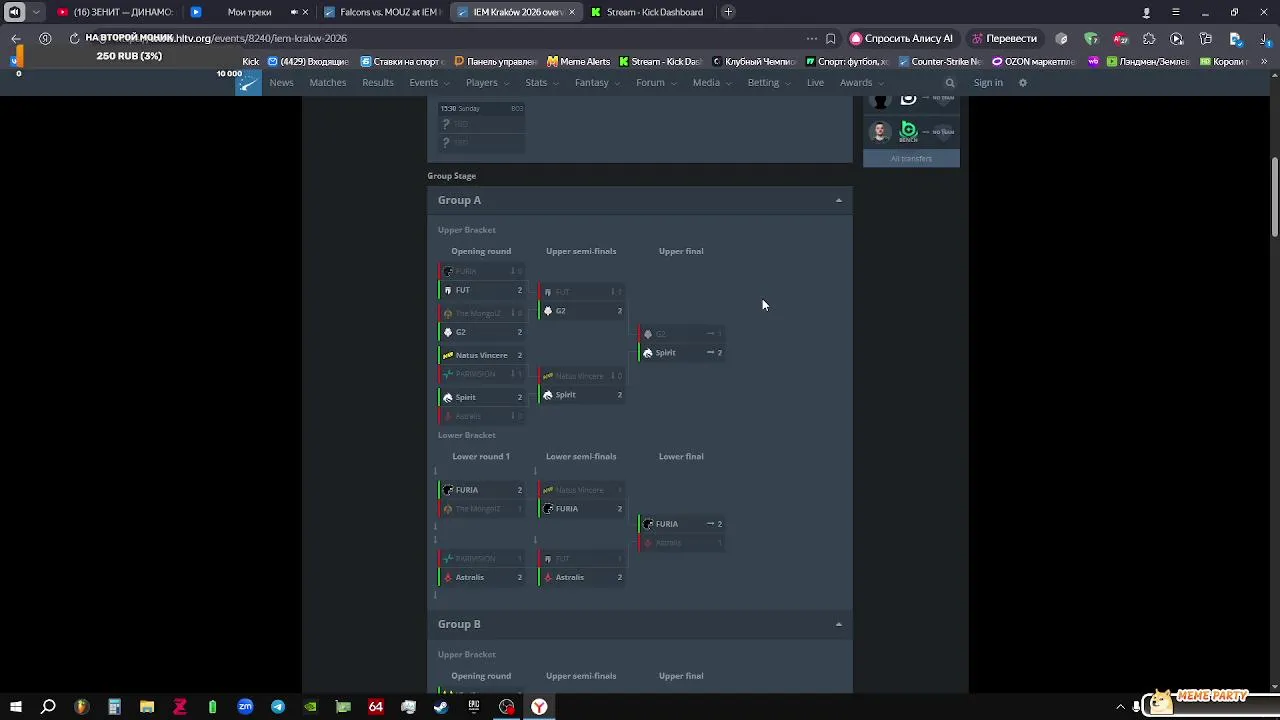Screen dimensions: 1280x720
Task: Click the Перевести translate button
Action: [1004, 38]
